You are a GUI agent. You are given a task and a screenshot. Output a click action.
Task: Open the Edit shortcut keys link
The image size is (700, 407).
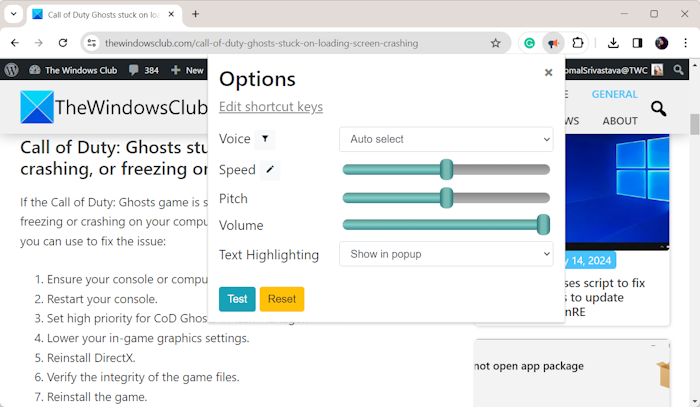pos(271,107)
